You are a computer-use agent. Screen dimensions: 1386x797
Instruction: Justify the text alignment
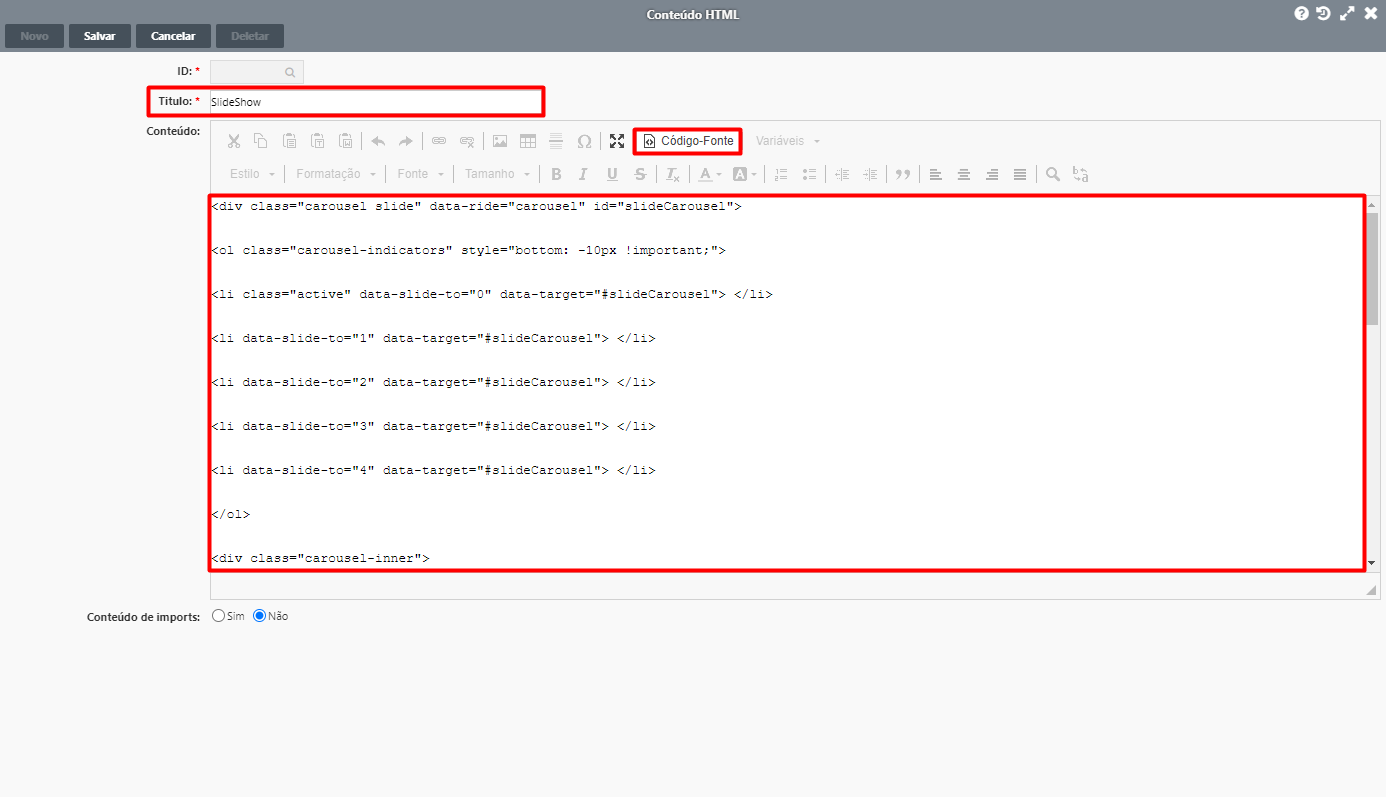[x=1020, y=174]
